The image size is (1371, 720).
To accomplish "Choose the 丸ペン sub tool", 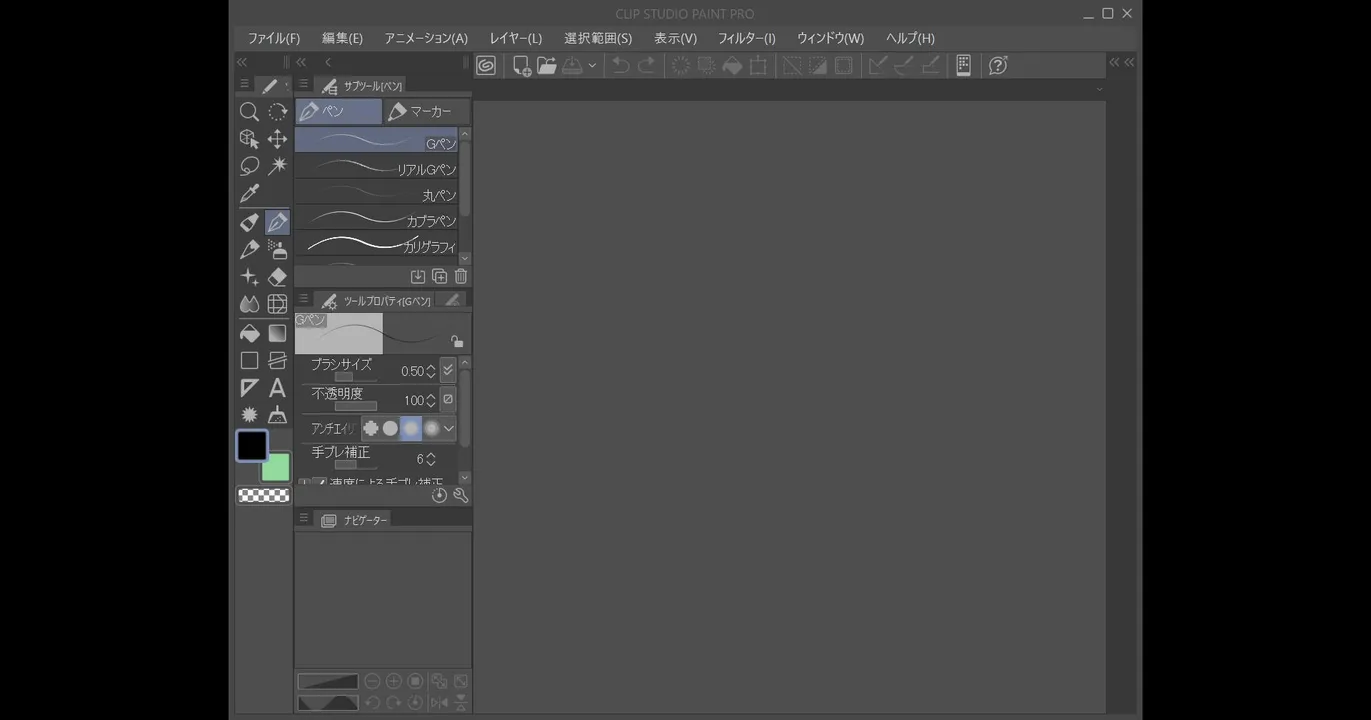I will (x=377, y=193).
